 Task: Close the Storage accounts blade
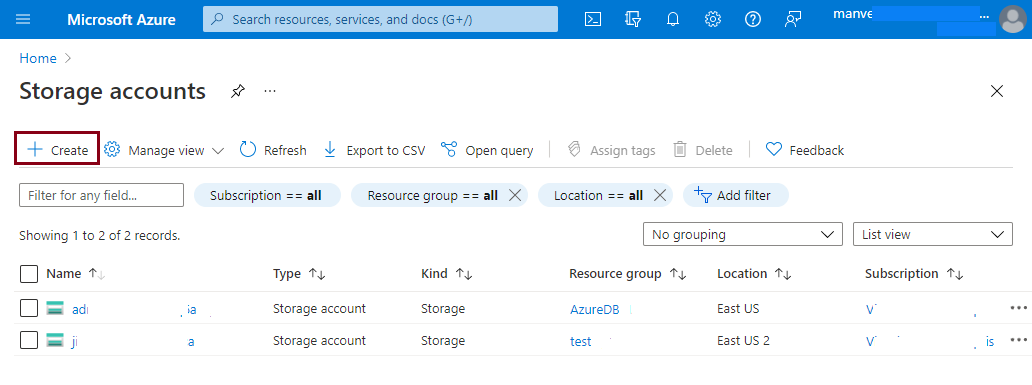click(x=997, y=91)
